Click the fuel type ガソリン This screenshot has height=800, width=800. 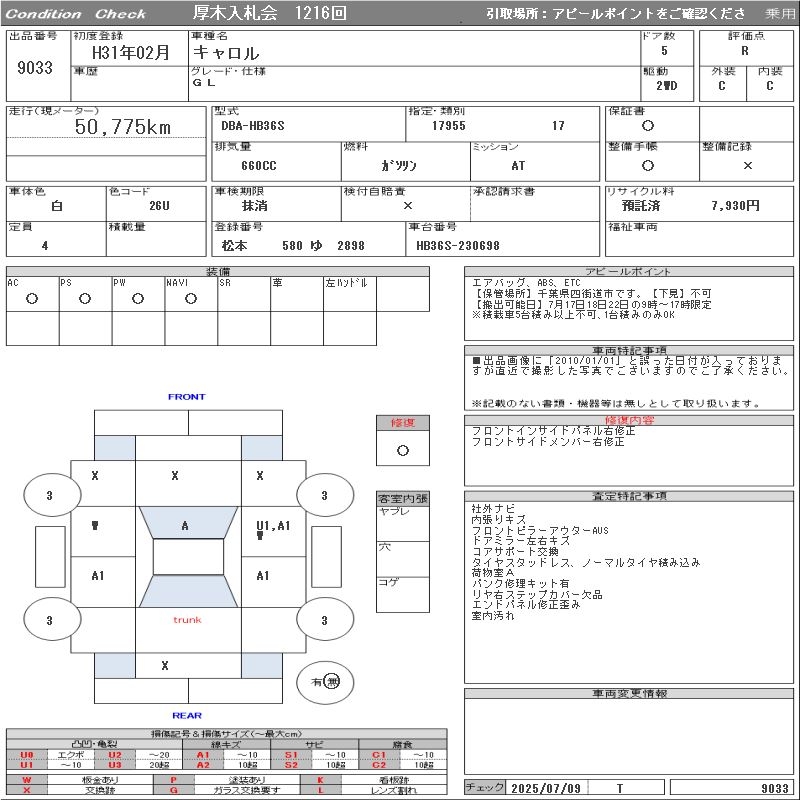pyautogui.click(x=398, y=166)
